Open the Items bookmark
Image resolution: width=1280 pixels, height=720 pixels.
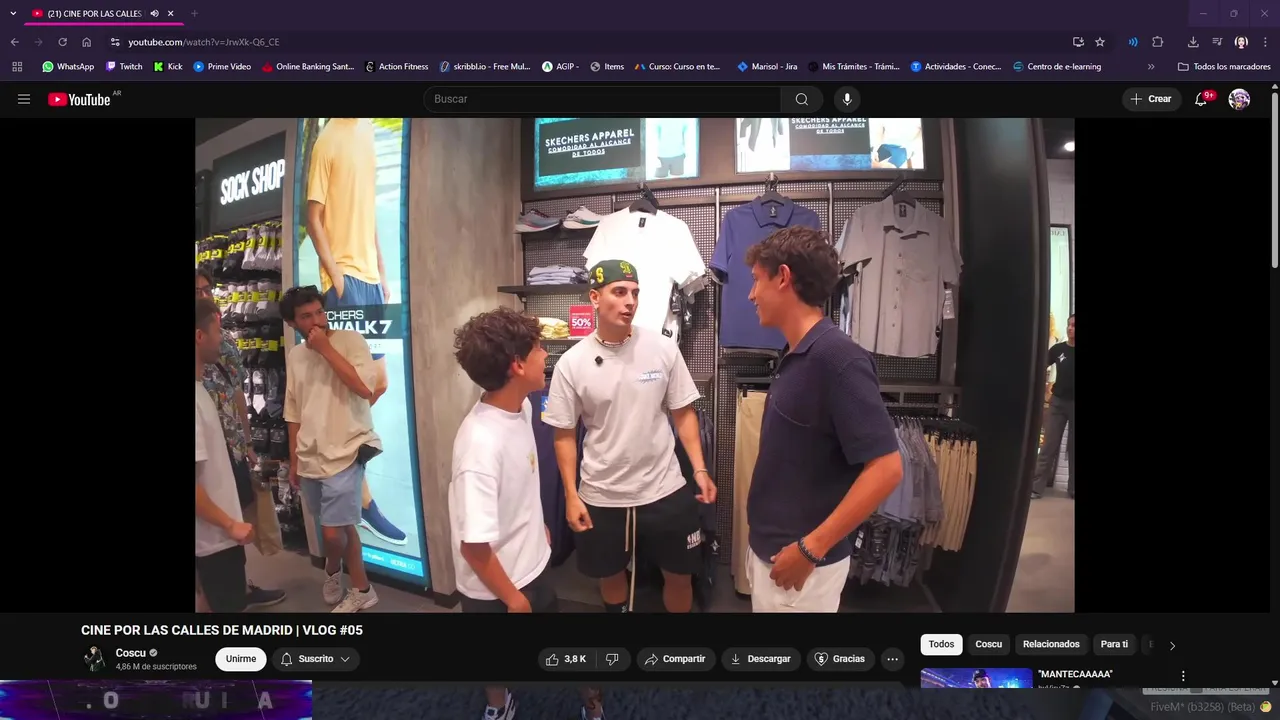(607, 67)
